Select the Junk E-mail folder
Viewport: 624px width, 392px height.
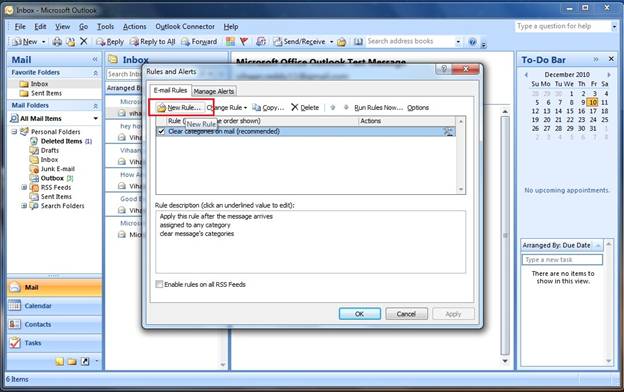(53, 169)
